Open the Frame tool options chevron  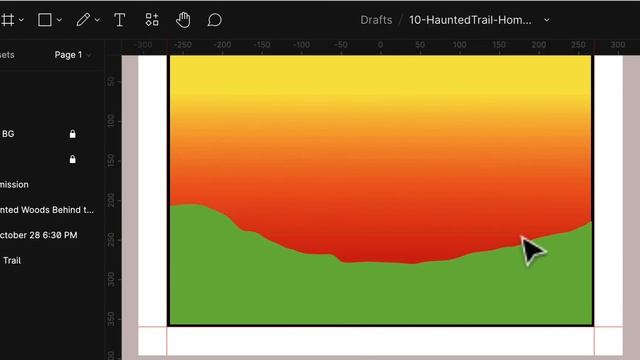coord(21,20)
